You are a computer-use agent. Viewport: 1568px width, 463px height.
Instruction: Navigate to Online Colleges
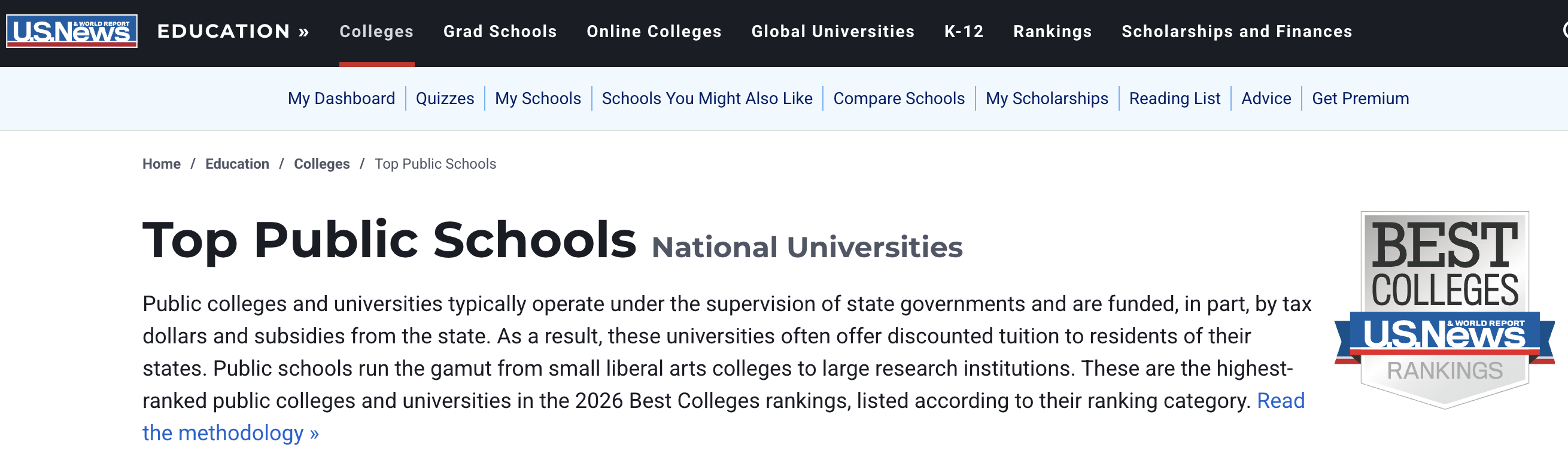(653, 31)
